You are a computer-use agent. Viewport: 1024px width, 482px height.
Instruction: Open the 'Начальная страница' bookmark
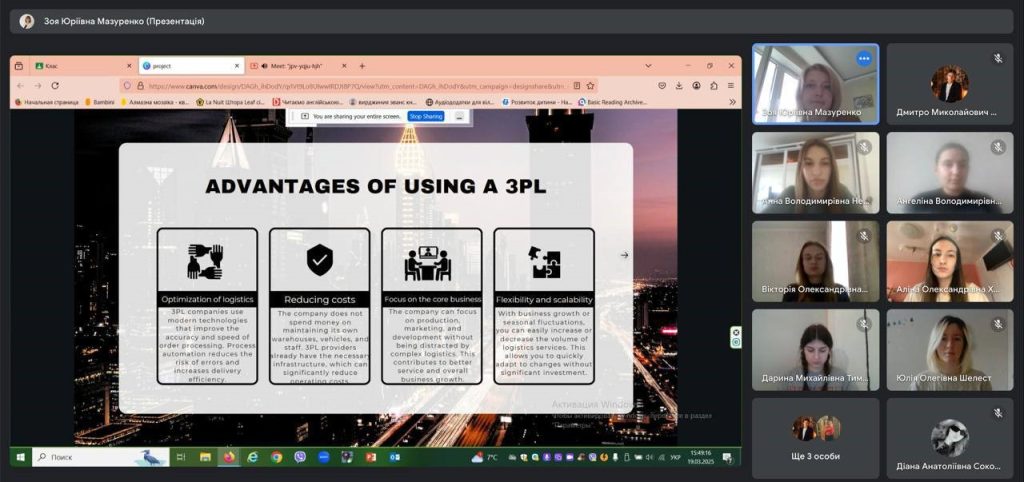click(x=46, y=101)
